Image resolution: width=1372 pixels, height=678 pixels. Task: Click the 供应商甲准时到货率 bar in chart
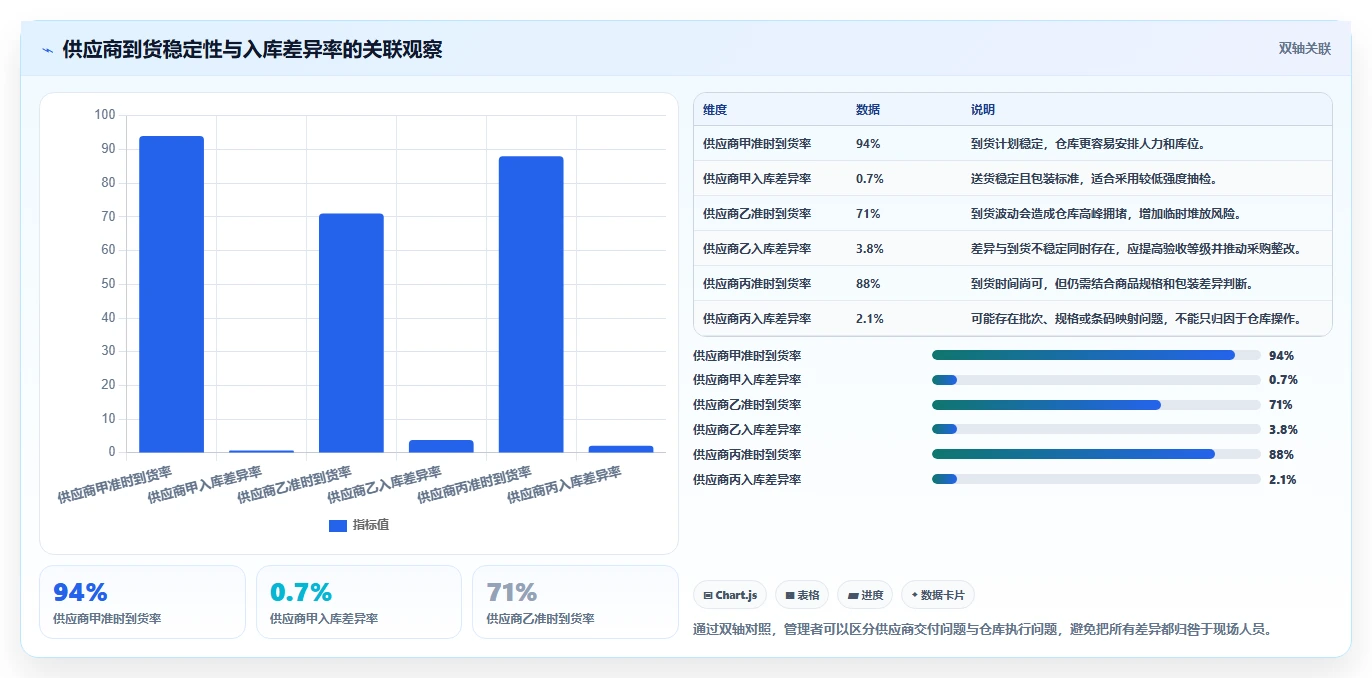pos(171,294)
